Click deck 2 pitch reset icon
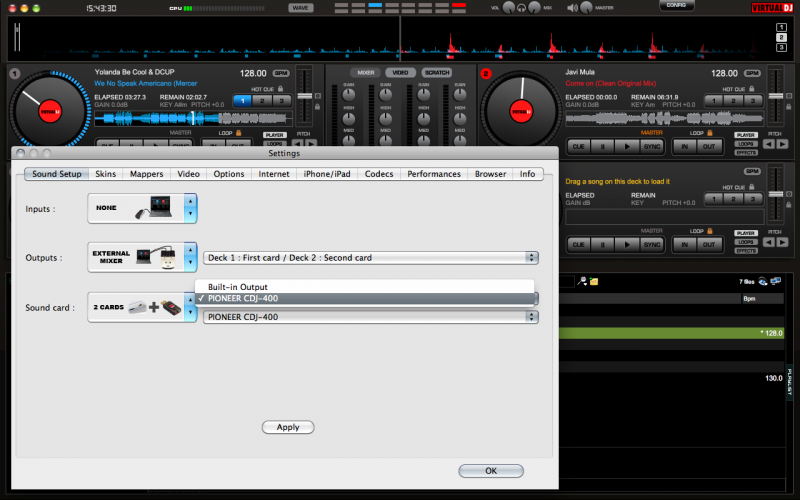This screenshot has width=800, height=500. click(x=789, y=96)
